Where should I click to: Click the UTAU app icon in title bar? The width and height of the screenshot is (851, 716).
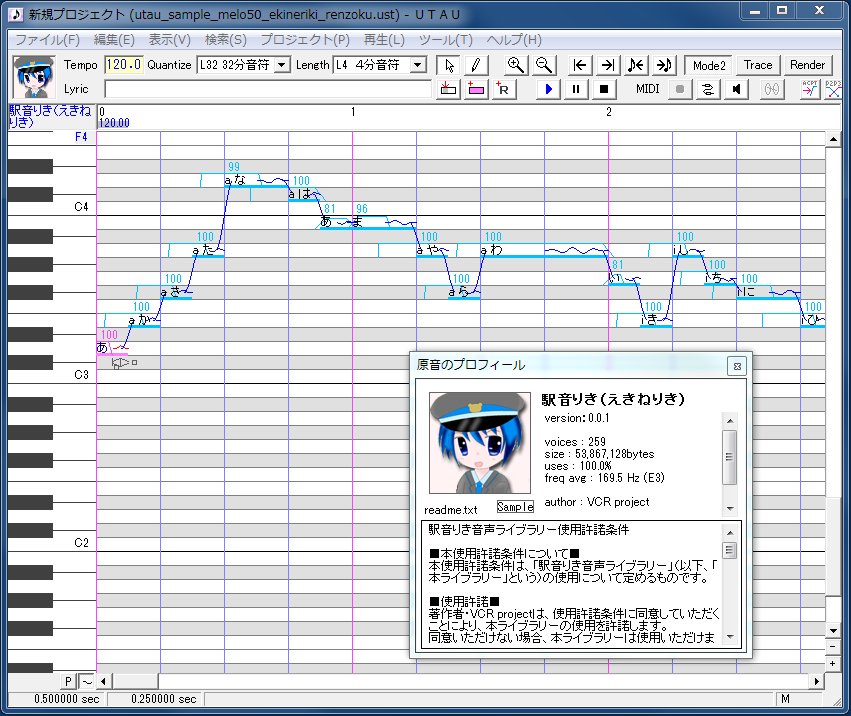tap(16, 14)
